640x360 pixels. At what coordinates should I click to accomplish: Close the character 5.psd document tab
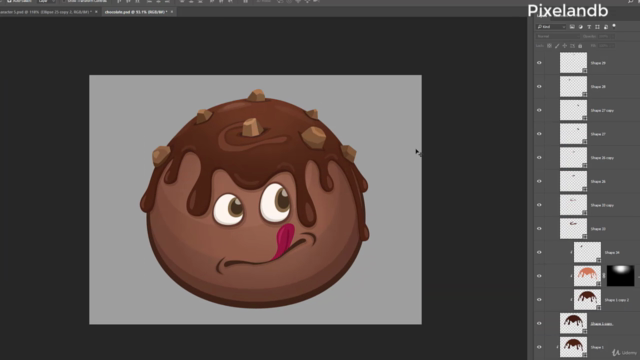[96, 12]
